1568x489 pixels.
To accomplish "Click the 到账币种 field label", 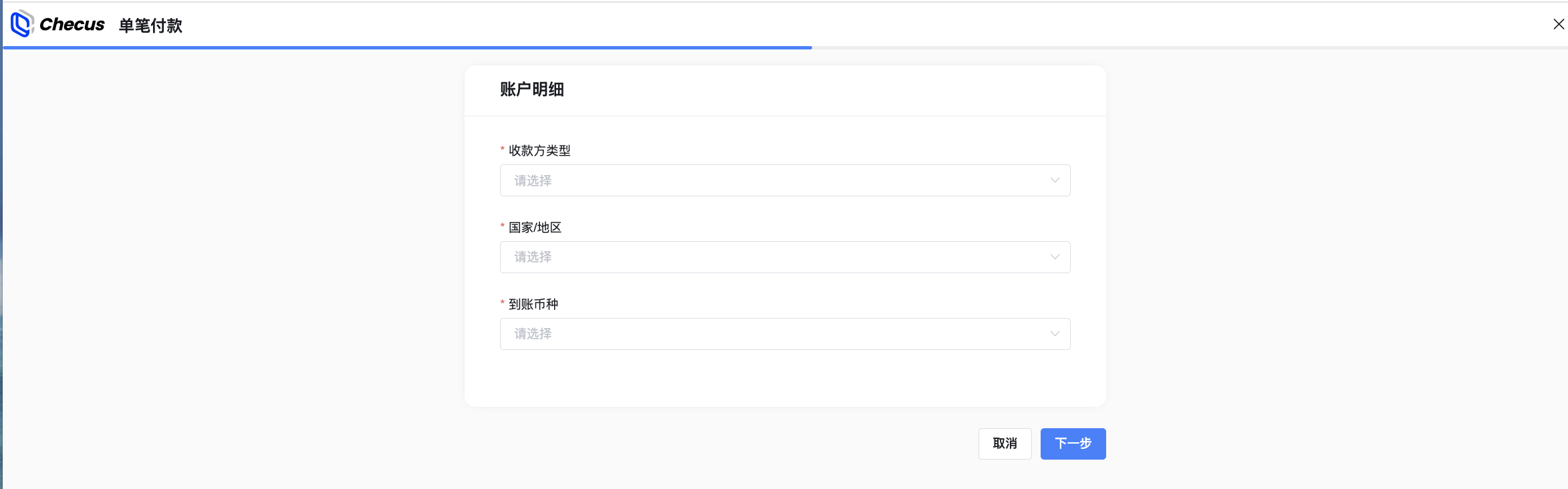I will tap(533, 305).
